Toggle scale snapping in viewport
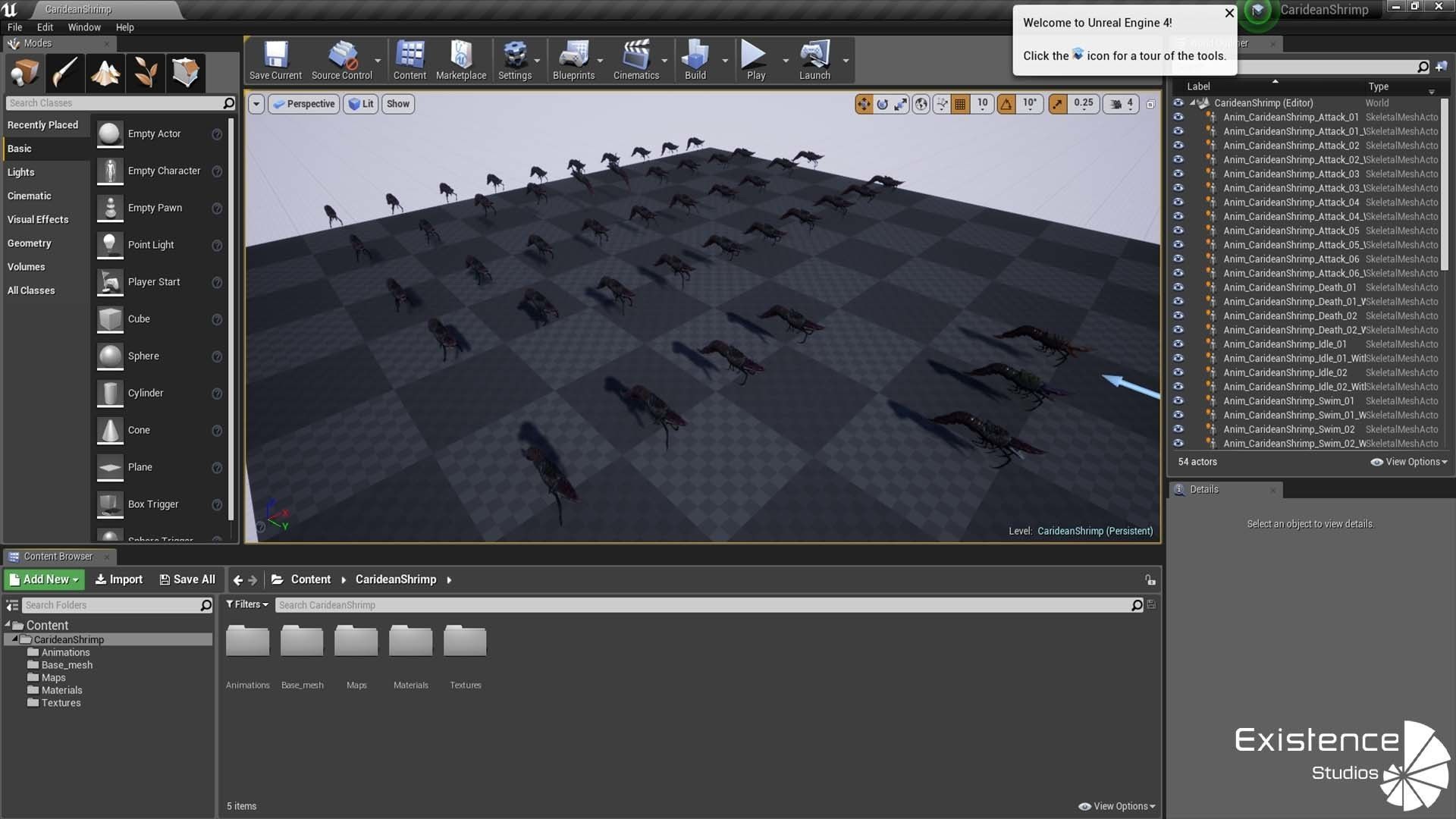 pos(1057,104)
